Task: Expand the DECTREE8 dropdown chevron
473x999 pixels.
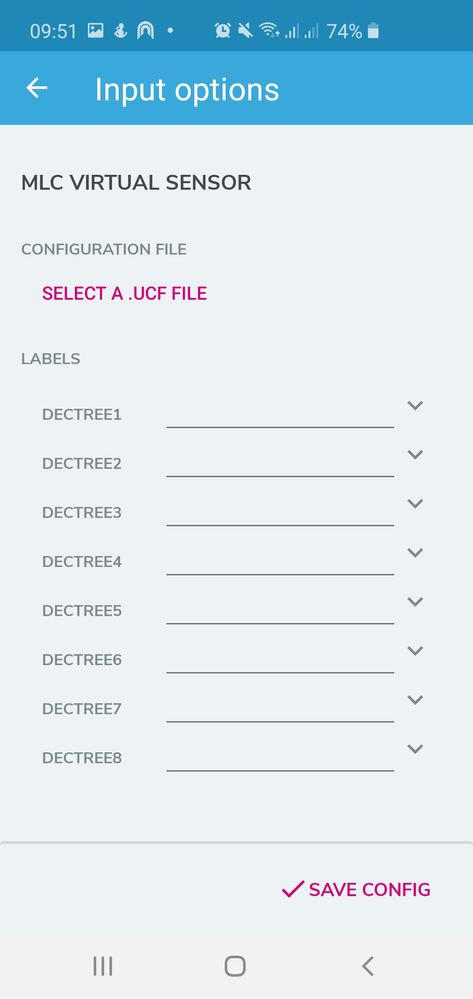Action: pos(415,749)
